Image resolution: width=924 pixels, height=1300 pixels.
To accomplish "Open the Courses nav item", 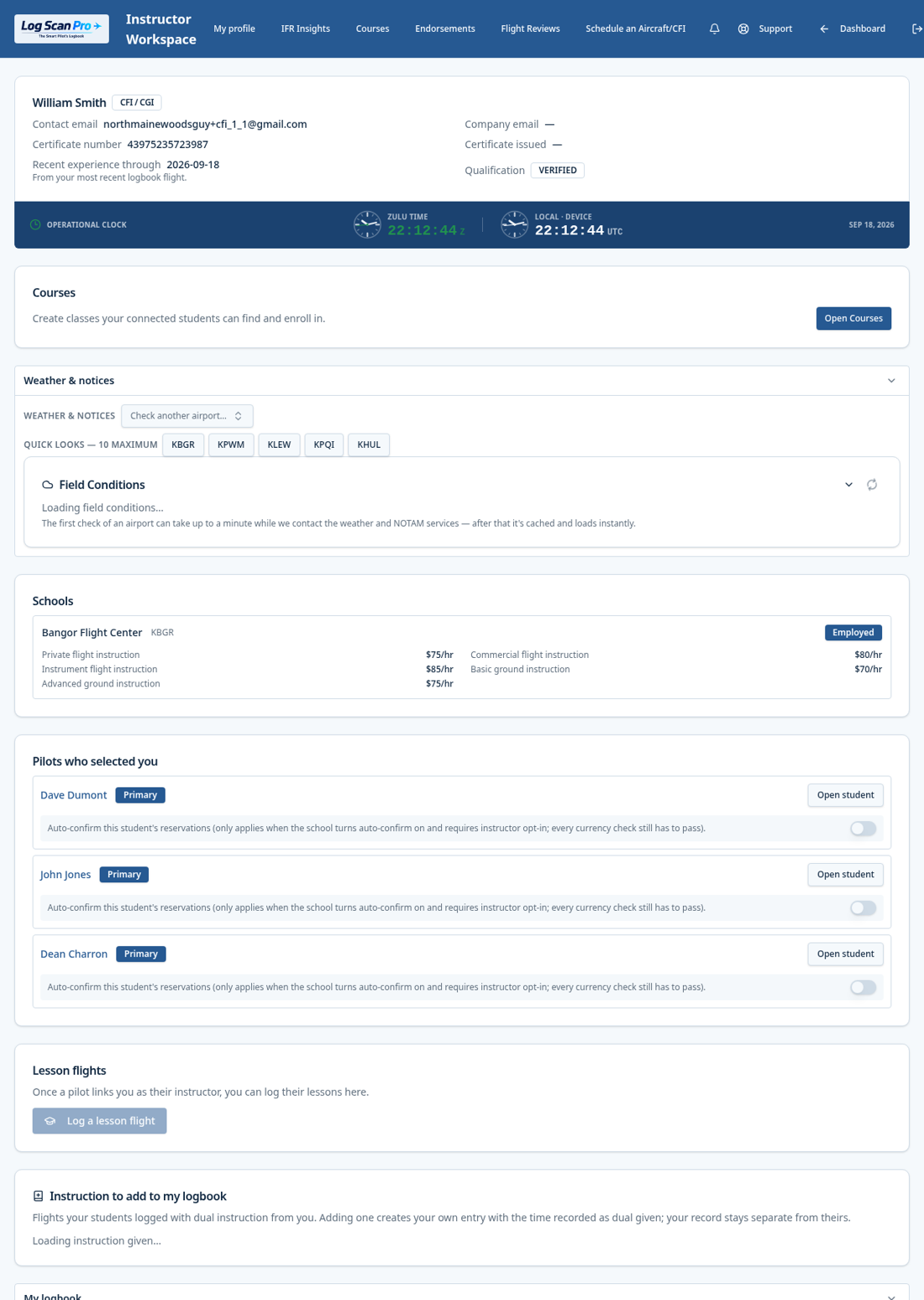I will pyautogui.click(x=372, y=29).
